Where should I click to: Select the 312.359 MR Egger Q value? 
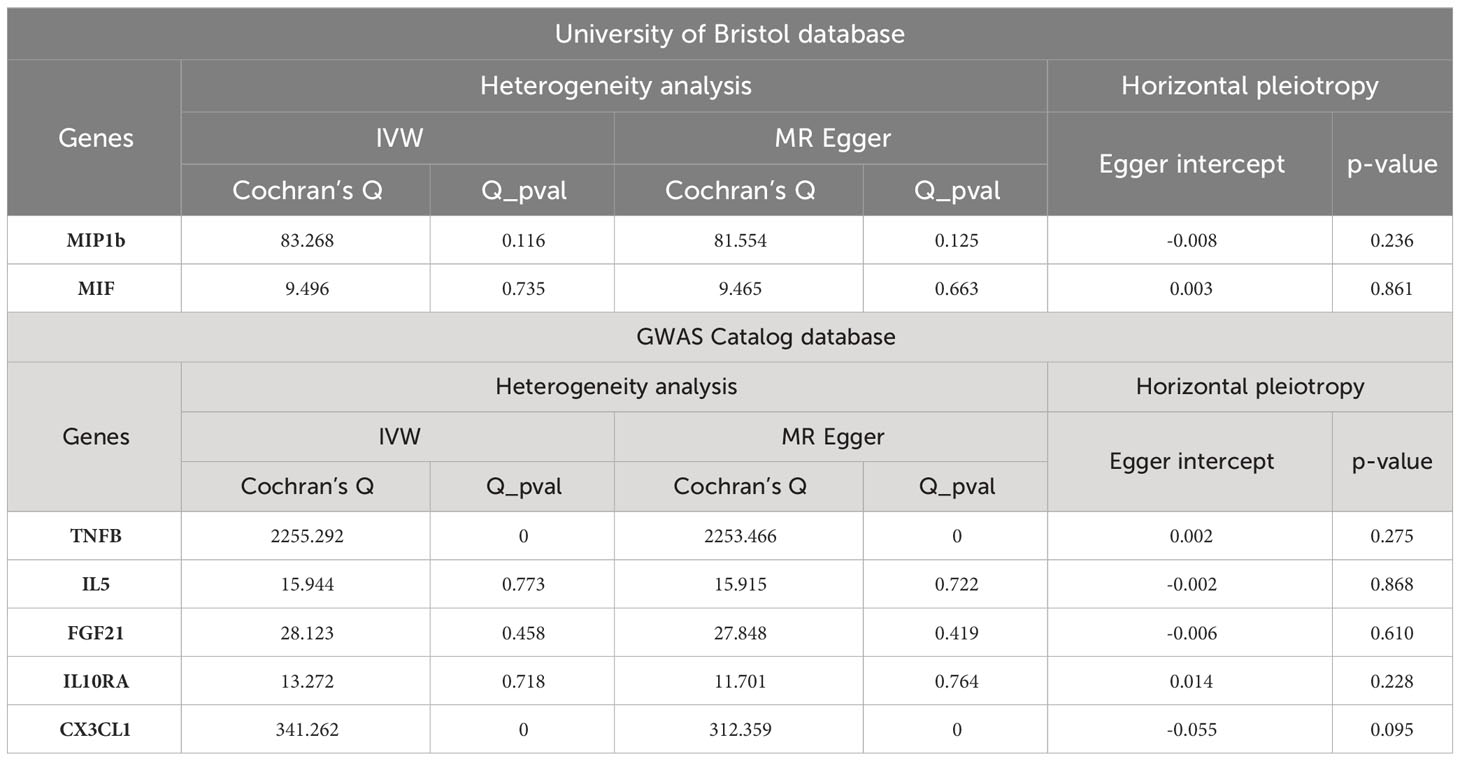point(738,730)
